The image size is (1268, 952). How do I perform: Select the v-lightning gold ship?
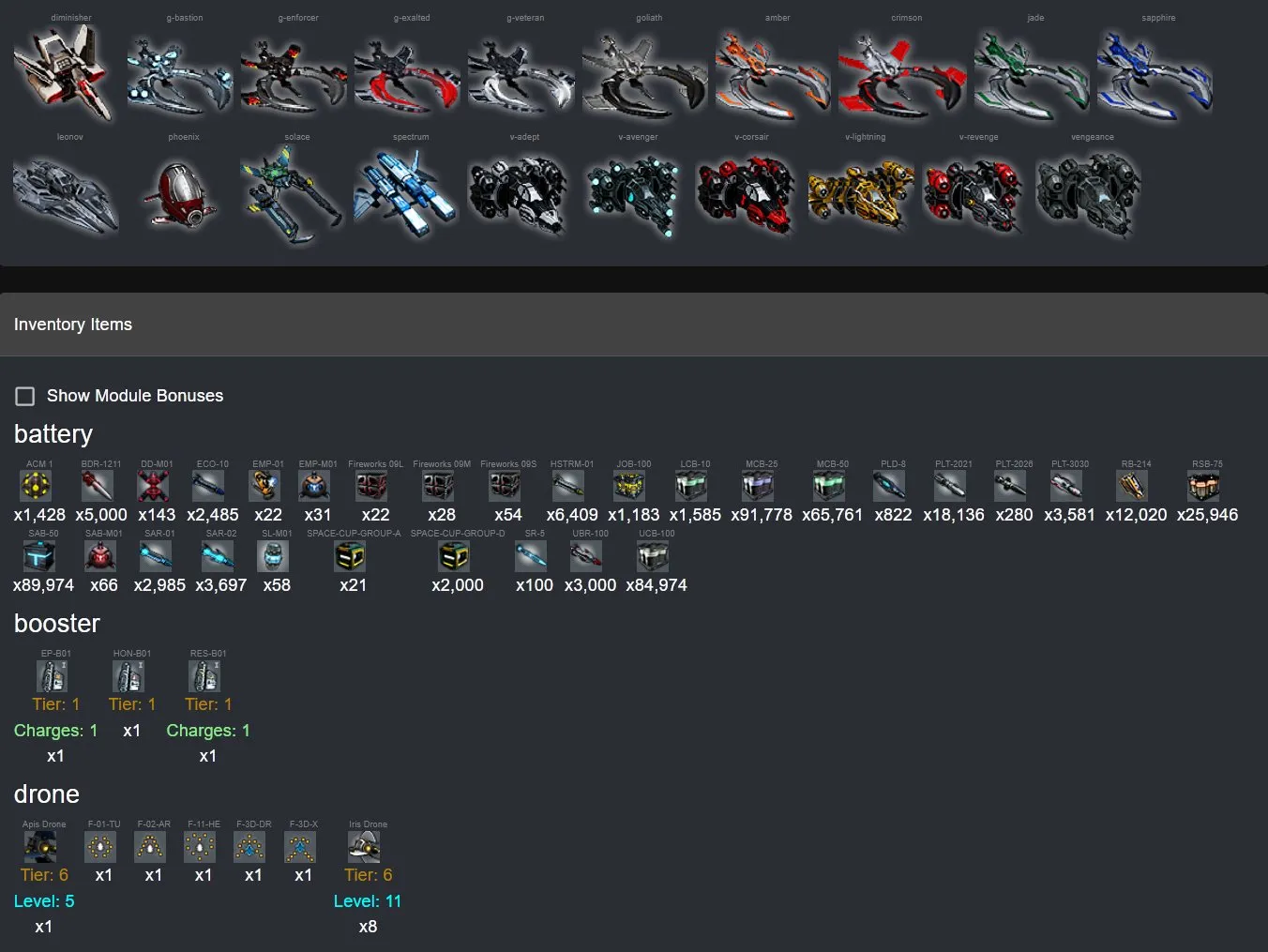861,194
